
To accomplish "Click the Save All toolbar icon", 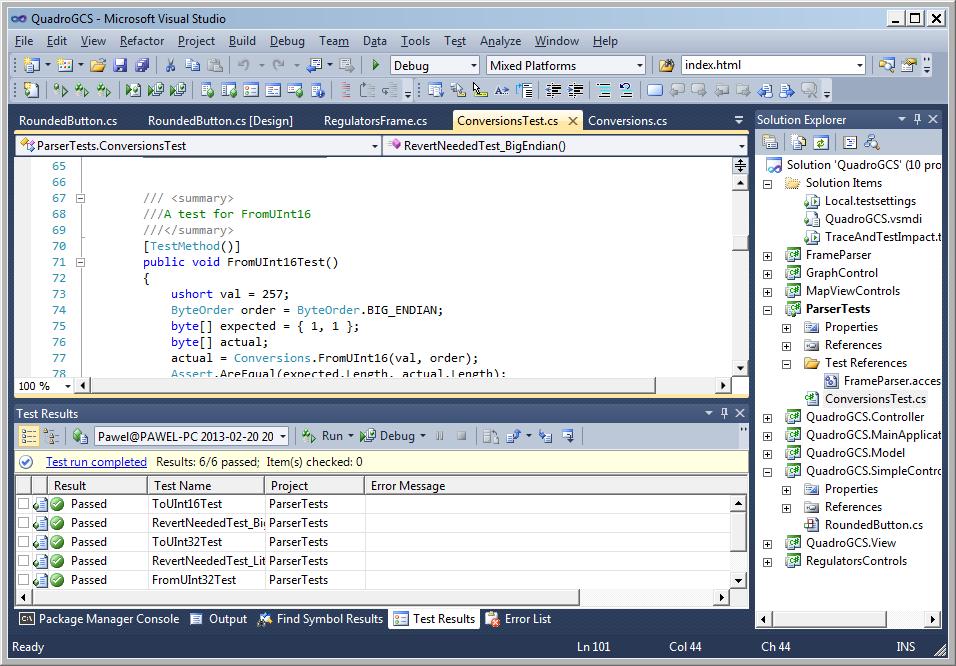I will click(141, 65).
